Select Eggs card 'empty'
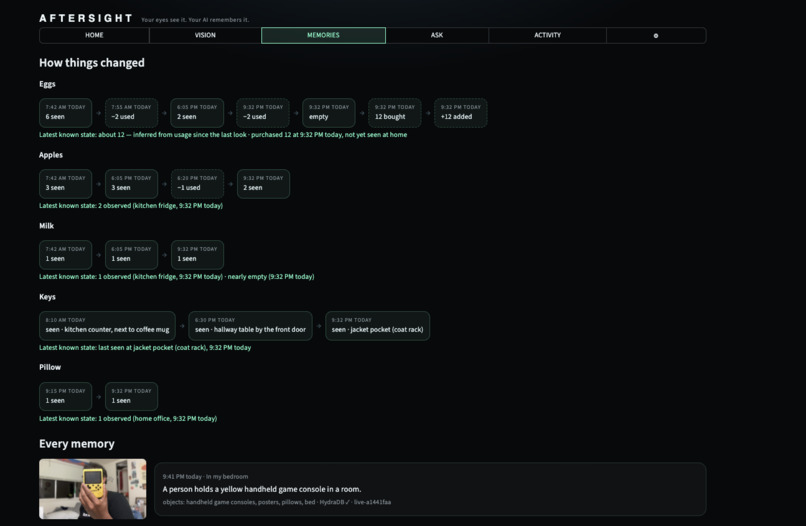806x526 pixels. tap(328, 113)
